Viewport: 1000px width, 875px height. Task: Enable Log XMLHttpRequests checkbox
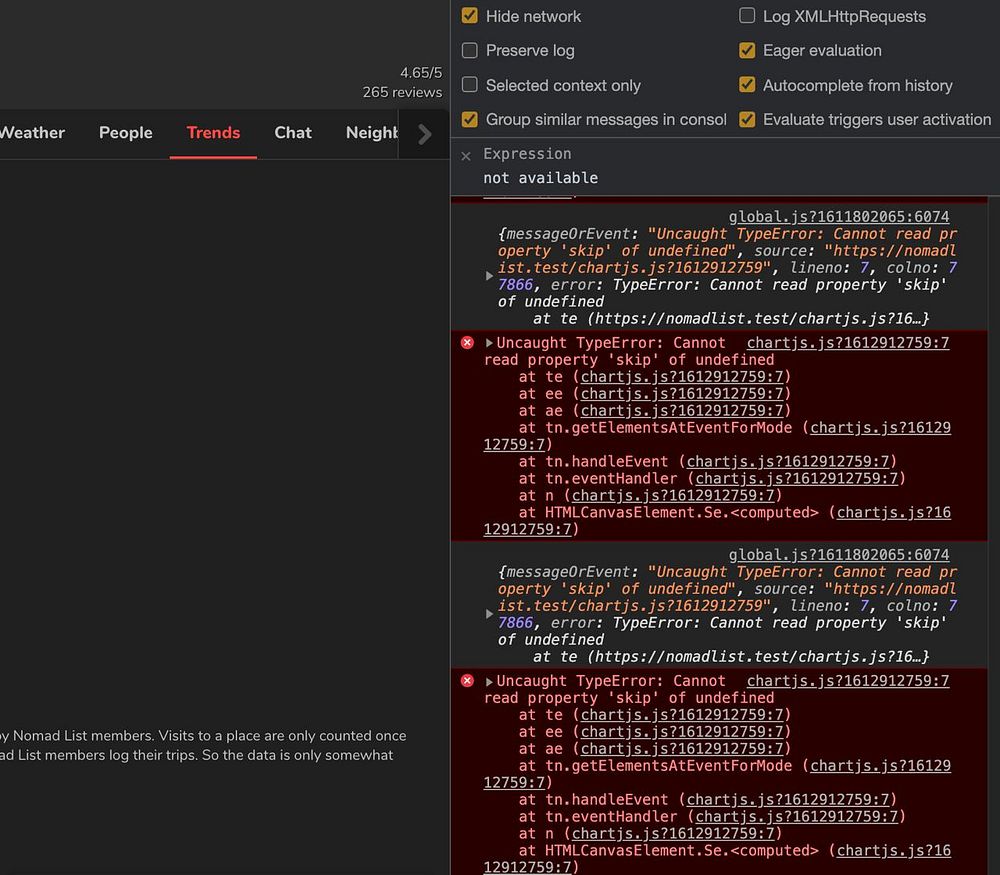point(747,16)
